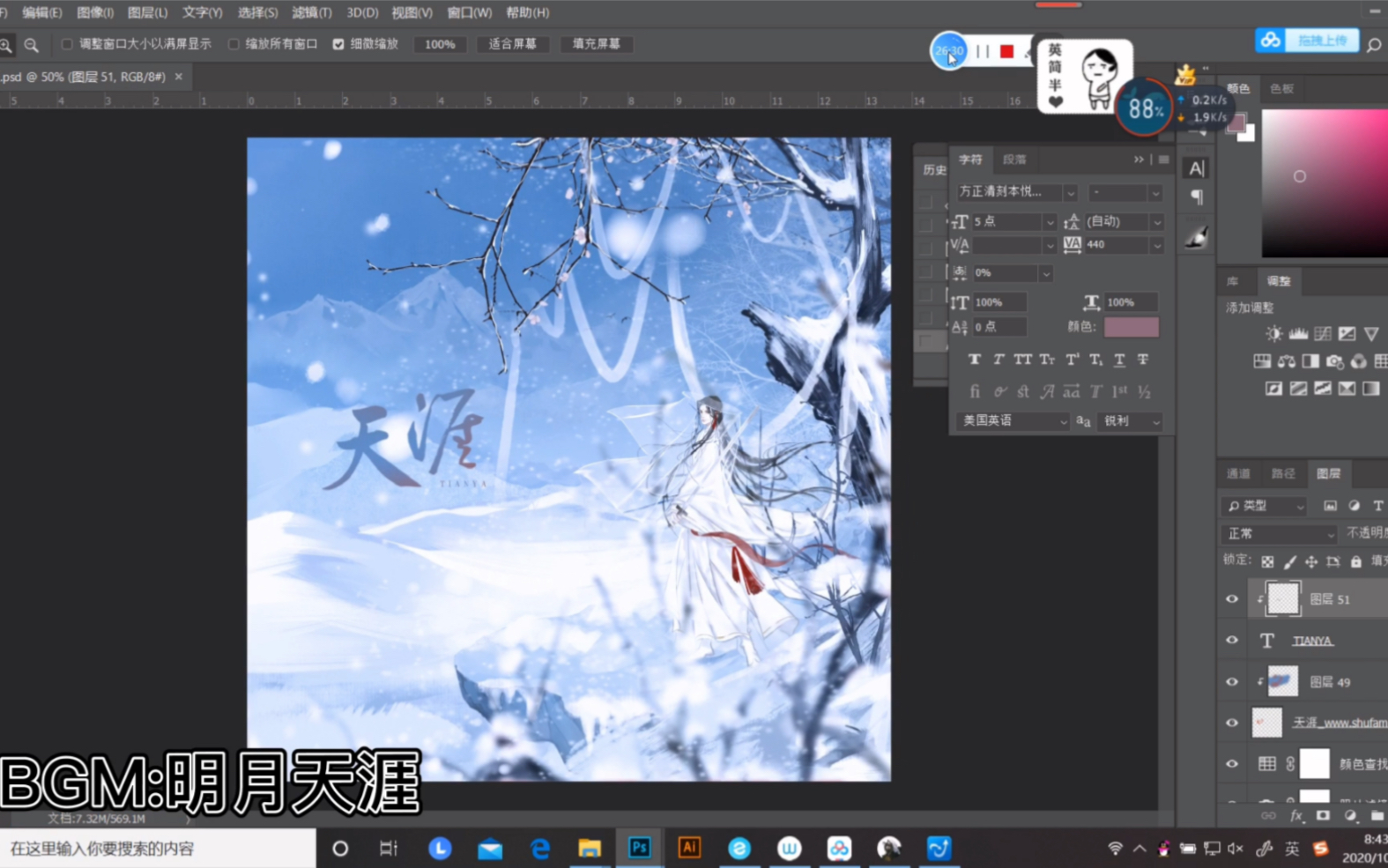
Task: Open the 正常 blend mode dropdown
Action: tap(1280, 534)
